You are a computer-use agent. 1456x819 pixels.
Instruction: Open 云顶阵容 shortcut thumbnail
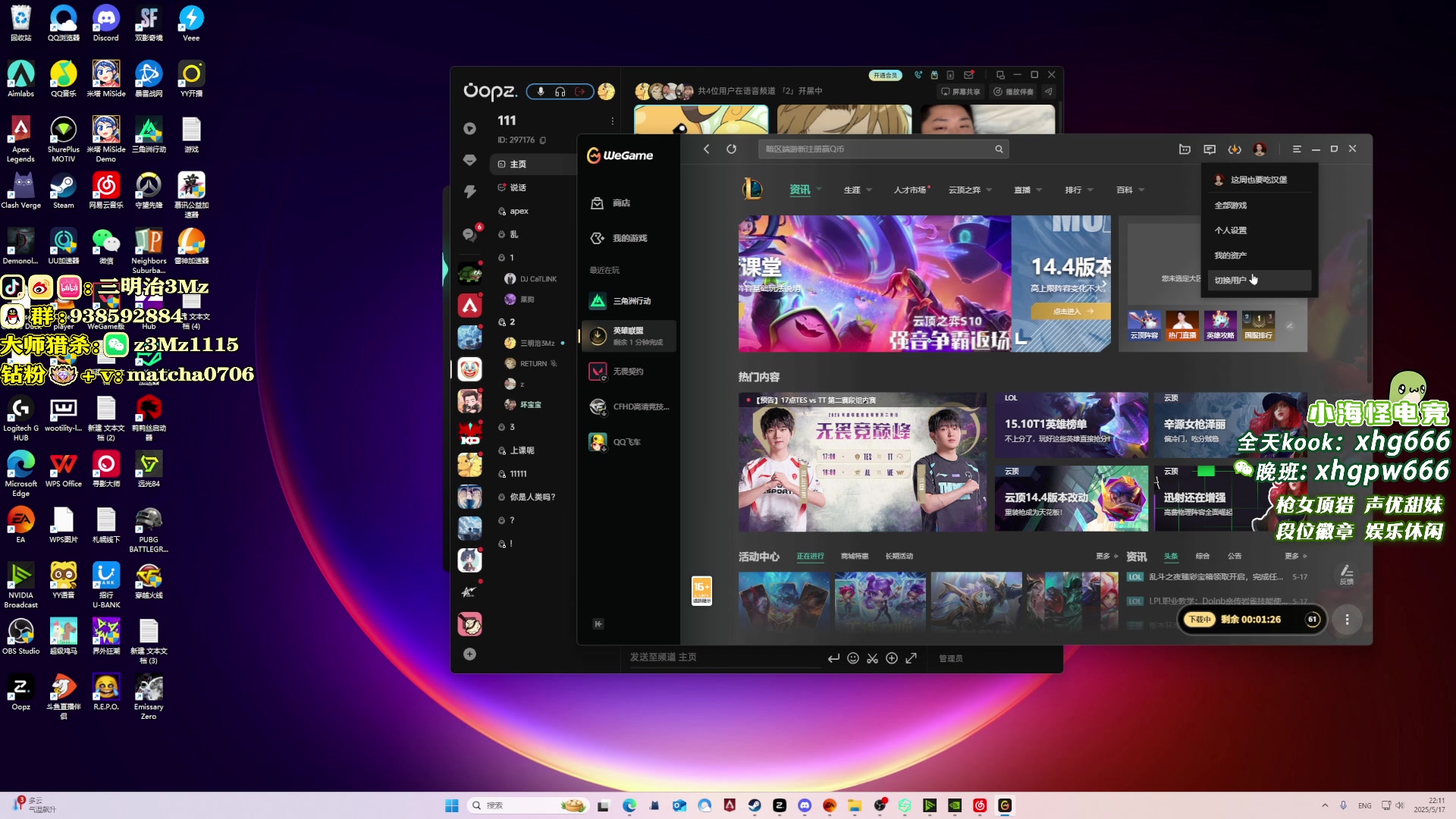[x=1144, y=325]
